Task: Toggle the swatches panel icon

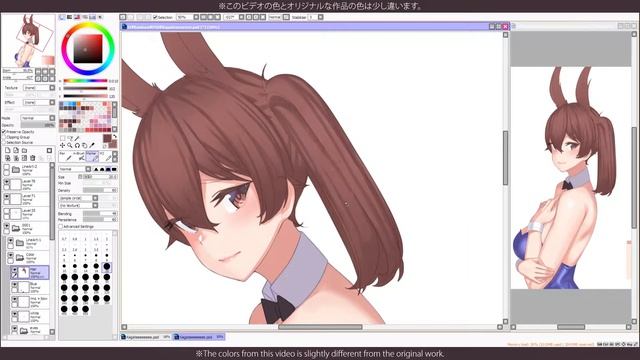Action: pos(92,17)
